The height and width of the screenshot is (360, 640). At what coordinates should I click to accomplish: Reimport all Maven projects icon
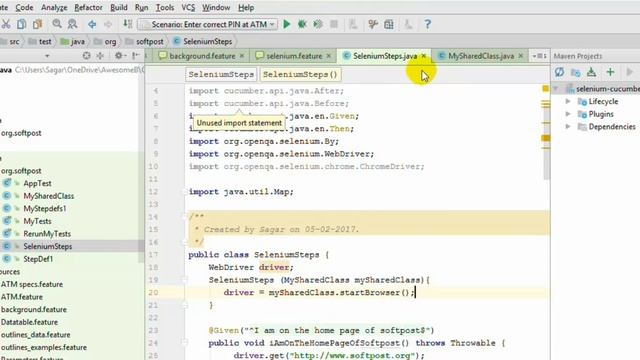coord(559,73)
